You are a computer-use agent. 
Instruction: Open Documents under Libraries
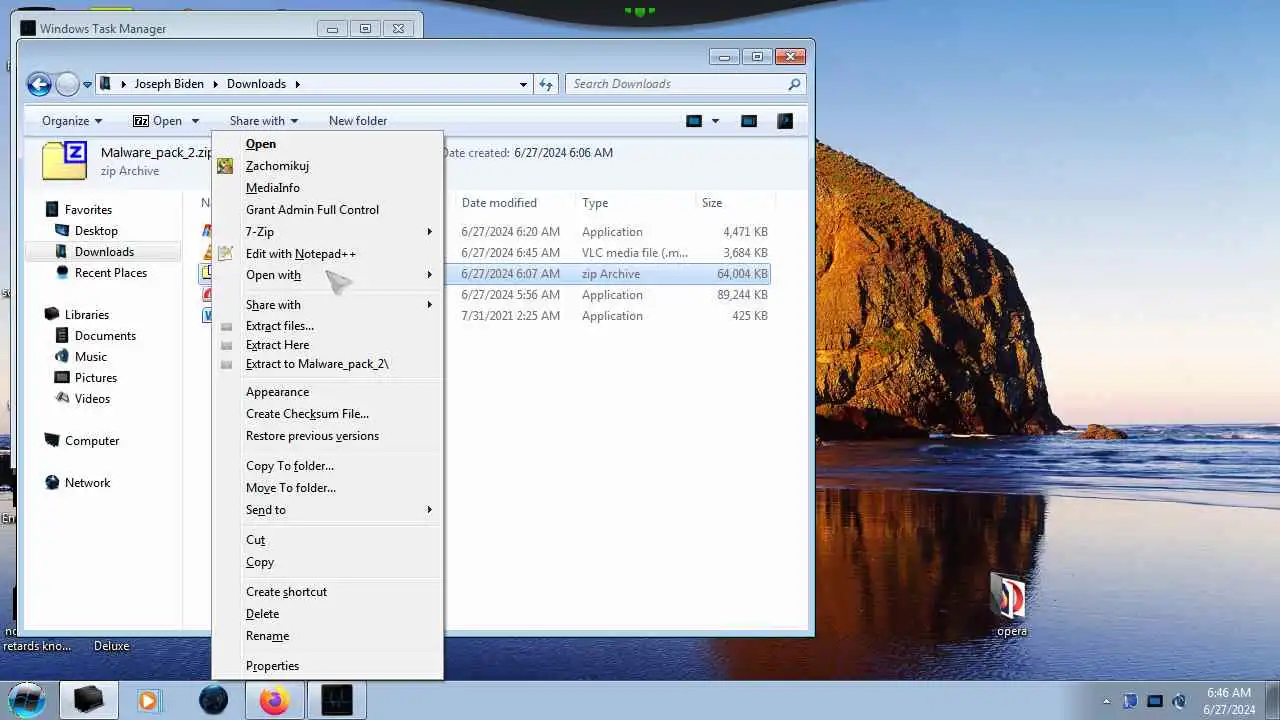(x=105, y=336)
